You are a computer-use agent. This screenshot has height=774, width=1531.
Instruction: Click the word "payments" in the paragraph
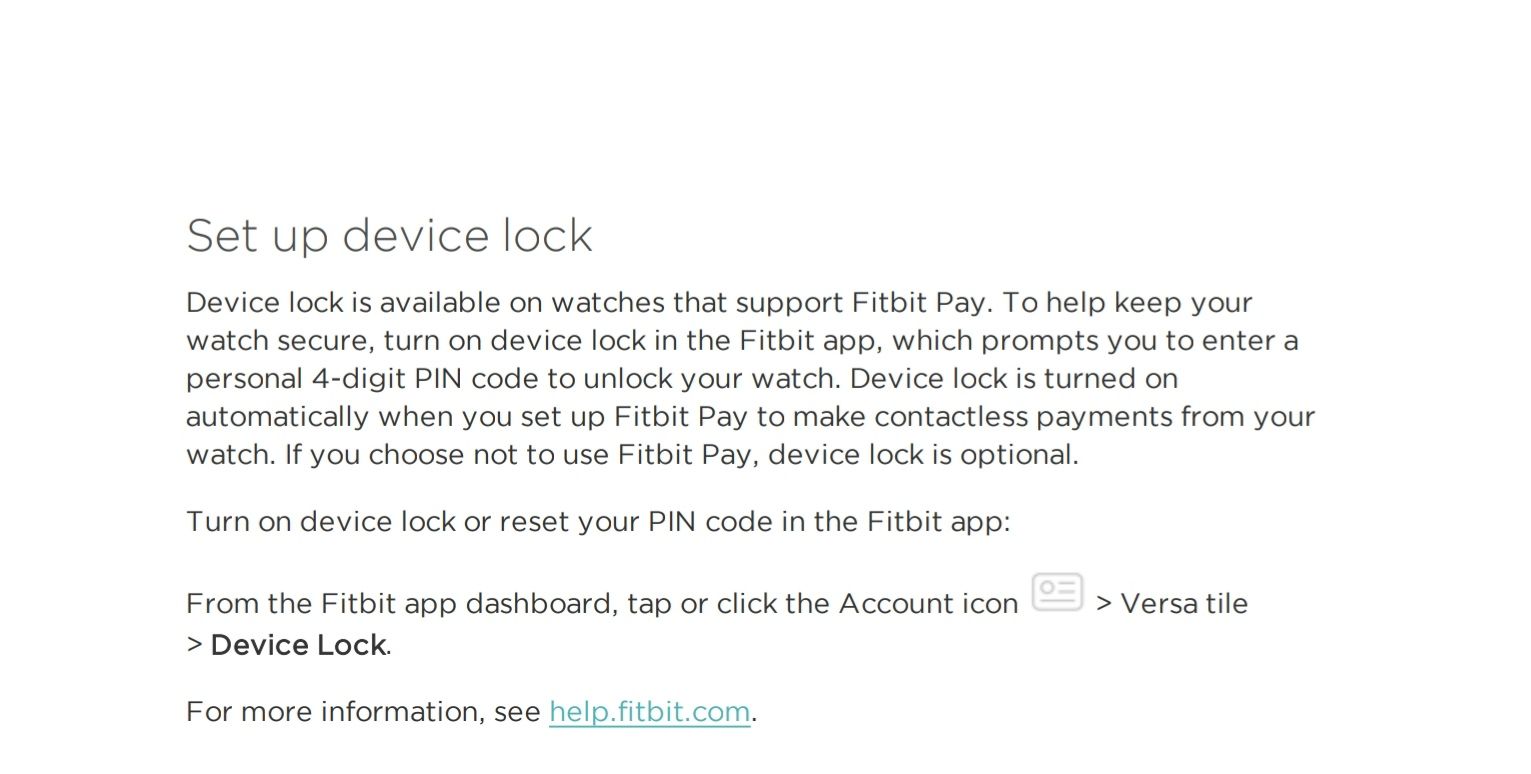(1105, 417)
